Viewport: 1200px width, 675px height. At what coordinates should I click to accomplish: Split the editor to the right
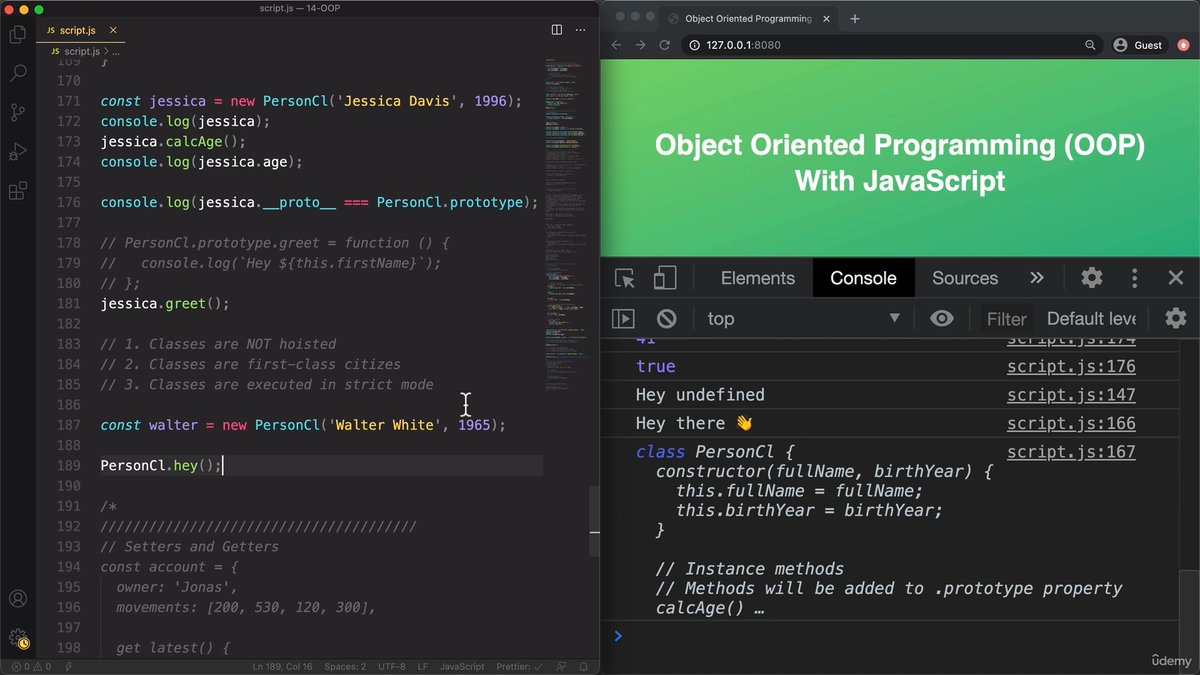point(557,30)
